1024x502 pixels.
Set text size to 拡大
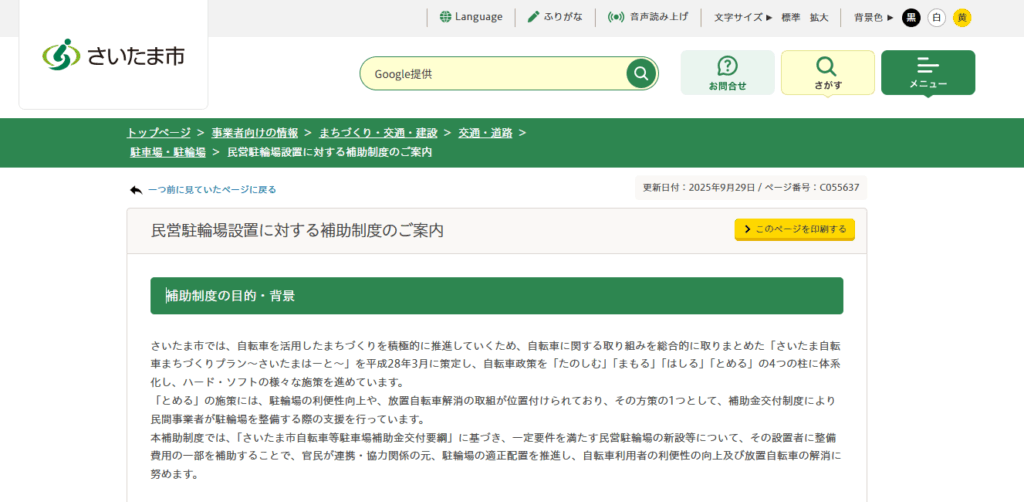819,17
